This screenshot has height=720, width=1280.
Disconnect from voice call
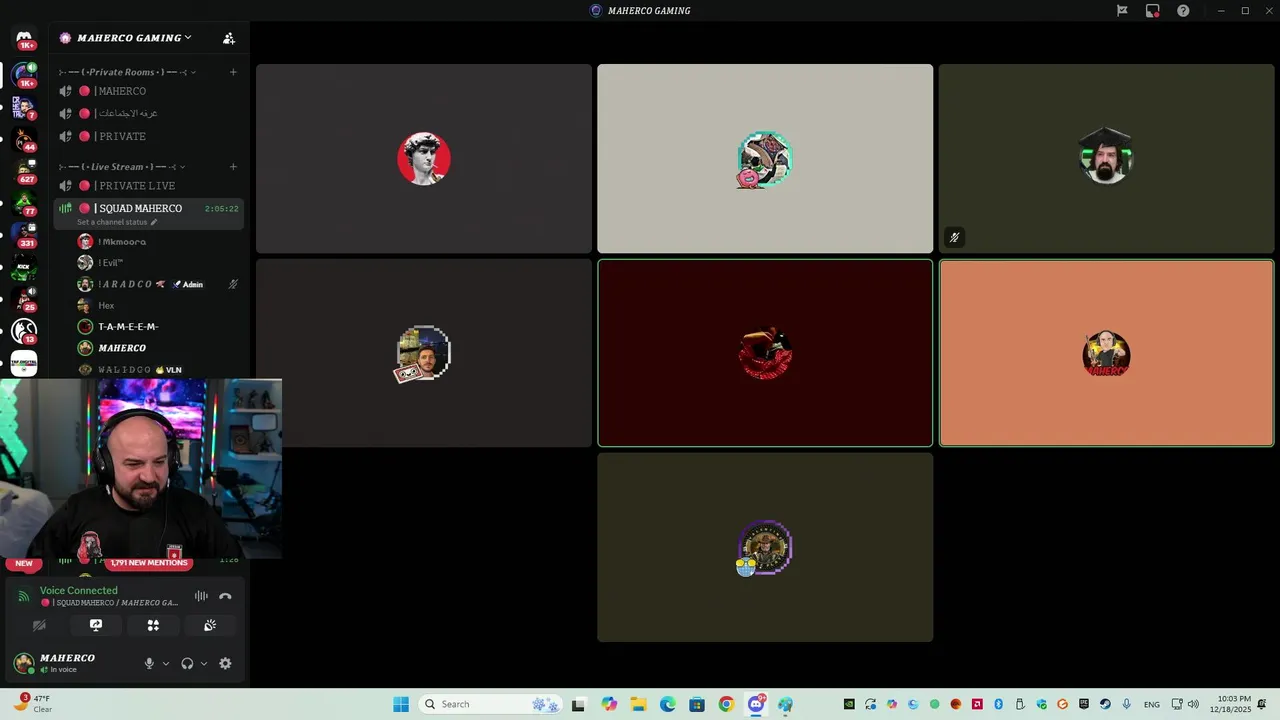click(x=225, y=596)
